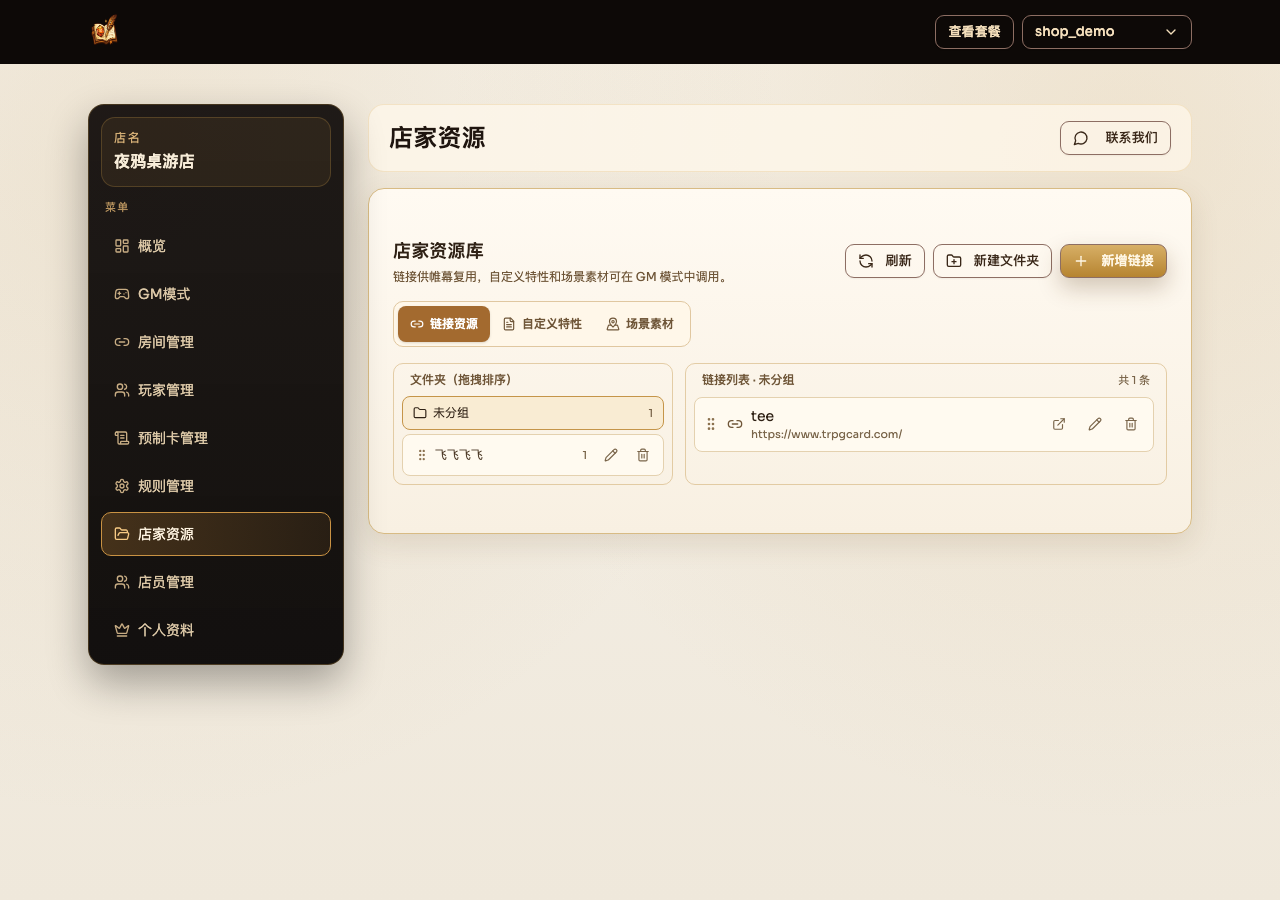This screenshot has width=1280, height=900.
Task: Go to 玩家管理 menu item
Action: point(216,390)
